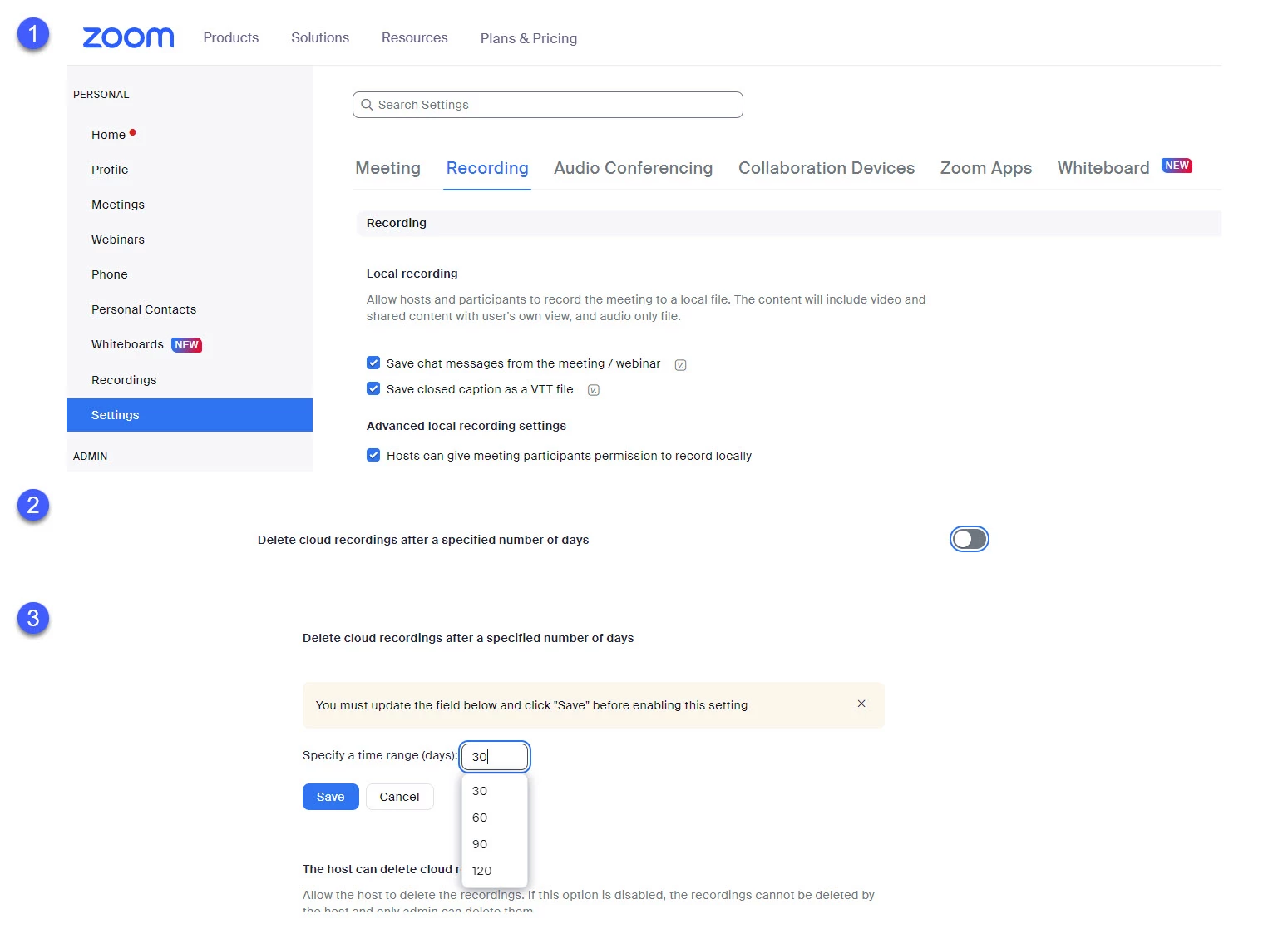Switch to the Audio Conferencing tab

[x=634, y=168]
